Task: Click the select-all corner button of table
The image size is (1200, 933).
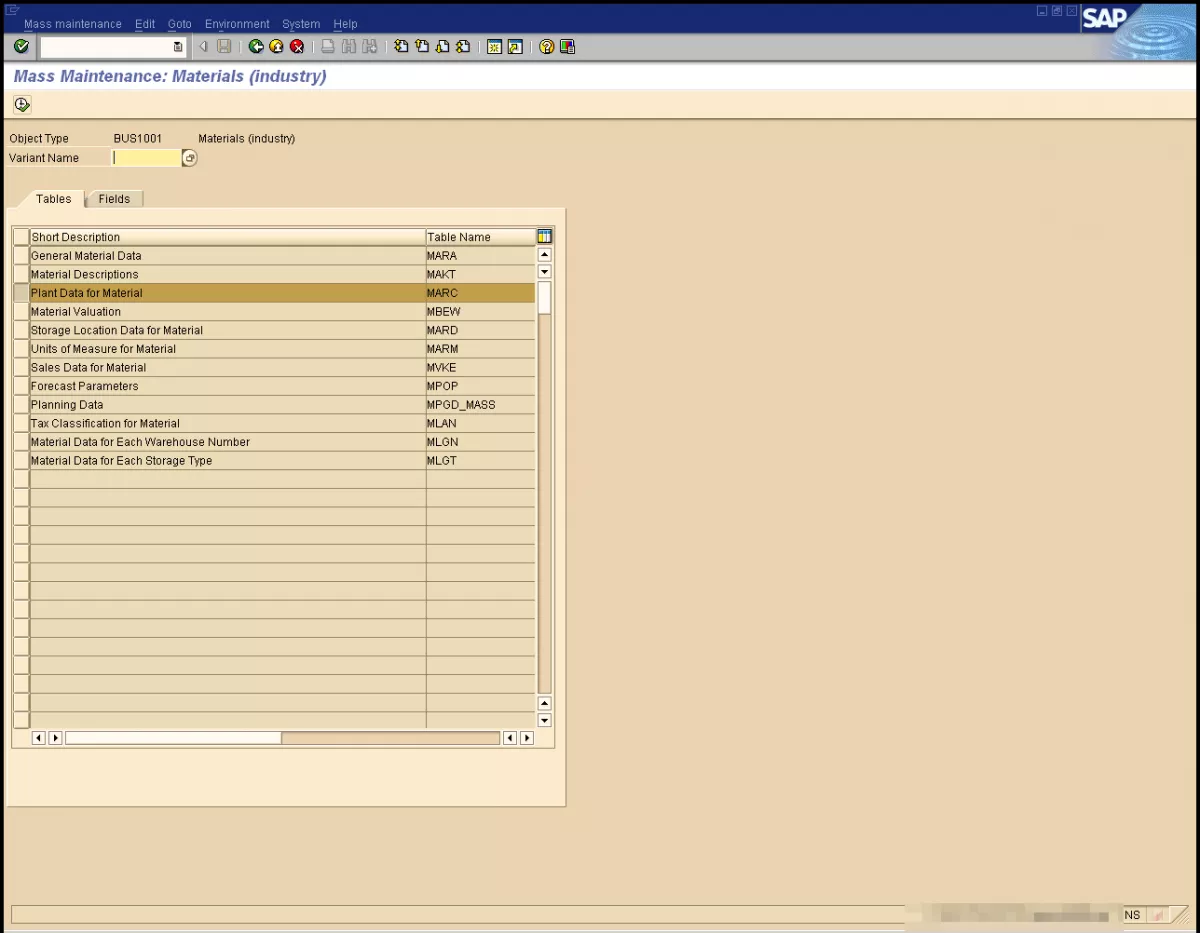Action: 21,237
